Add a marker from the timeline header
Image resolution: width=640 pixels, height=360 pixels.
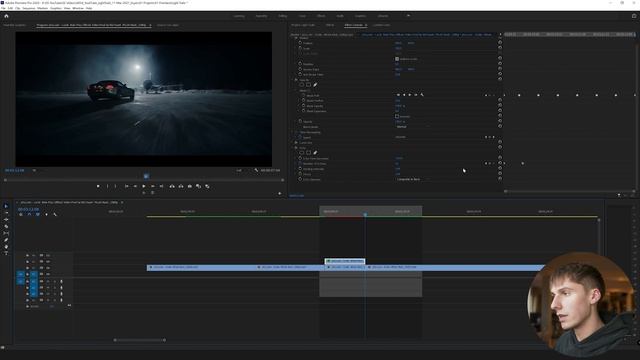[46, 214]
